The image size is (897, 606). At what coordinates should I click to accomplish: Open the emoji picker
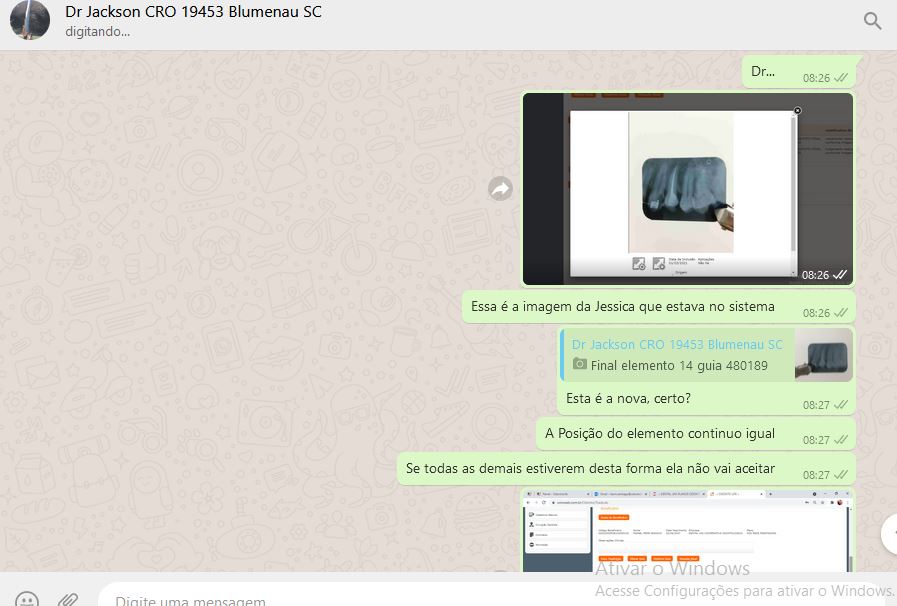click(x=27, y=599)
